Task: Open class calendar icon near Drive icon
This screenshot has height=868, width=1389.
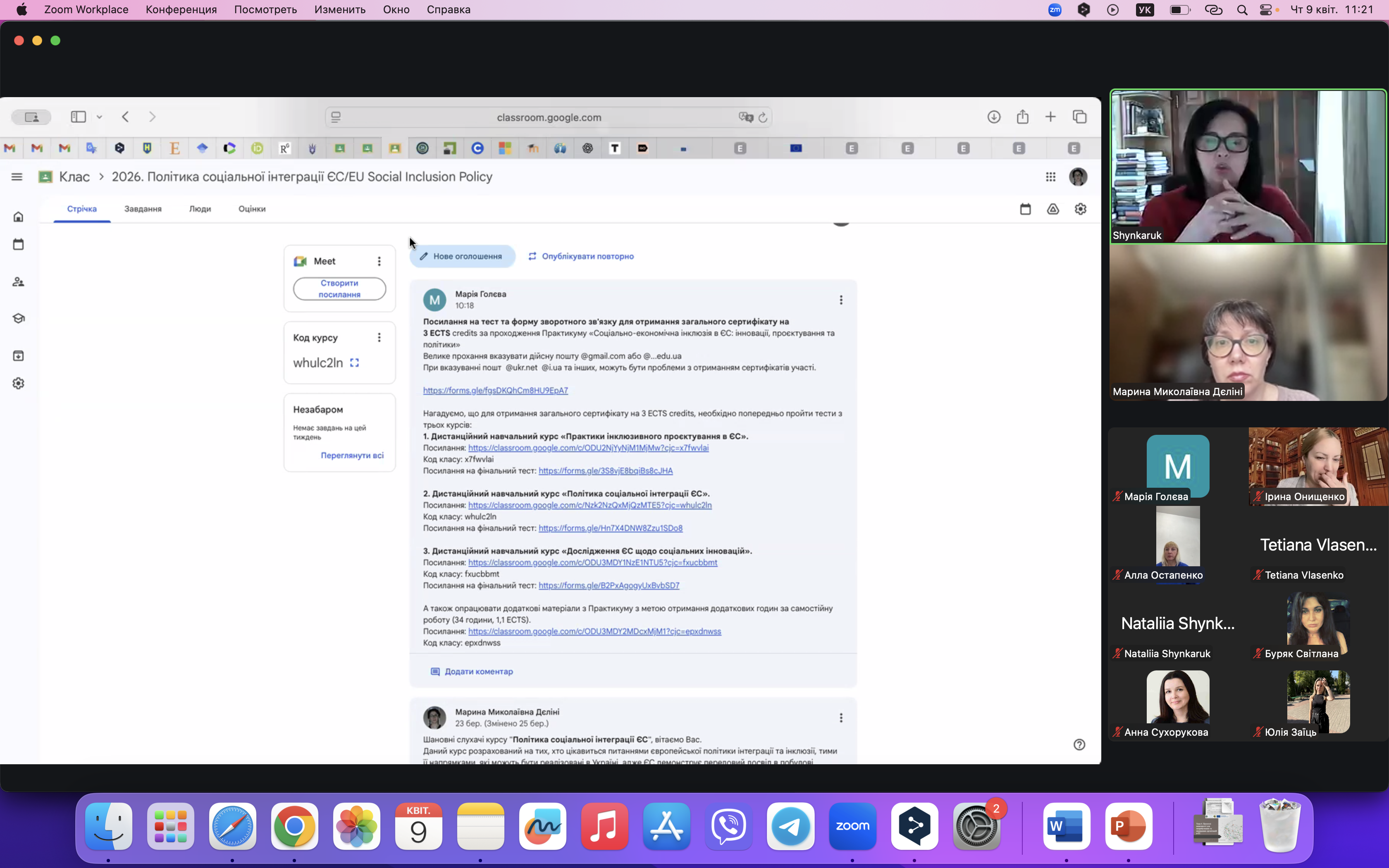Action: pyautogui.click(x=1025, y=209)
